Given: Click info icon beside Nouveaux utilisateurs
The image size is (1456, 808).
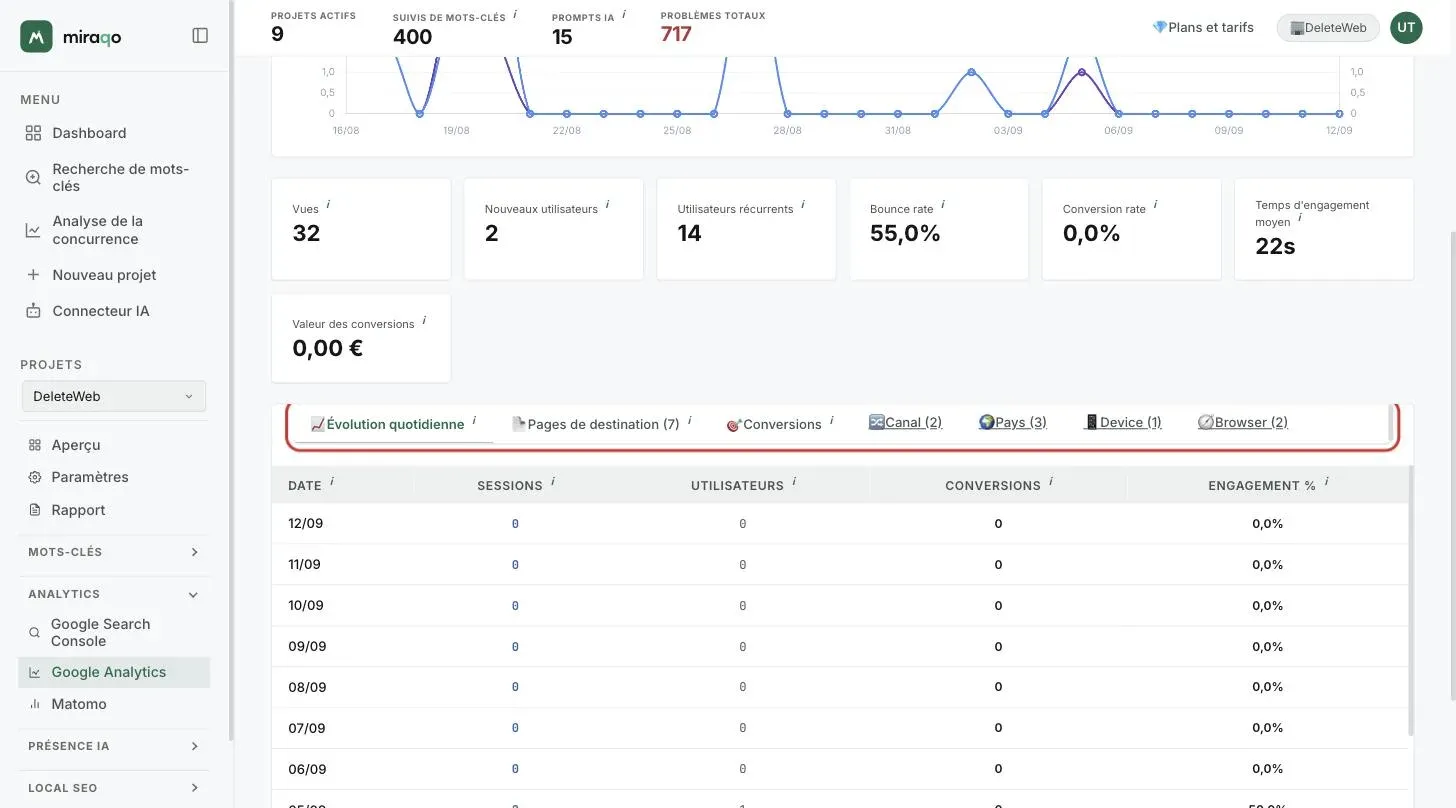Looking at the screenshot, I should point(607,205).
